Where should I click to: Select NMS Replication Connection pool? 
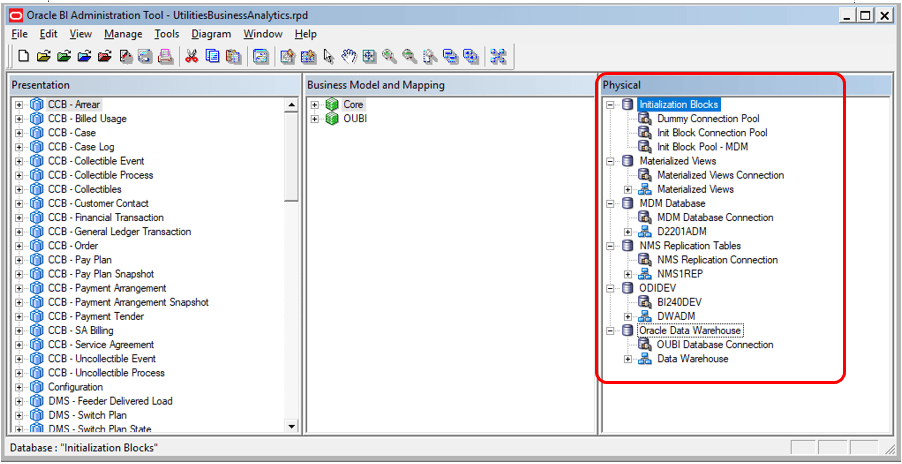click(x=717, y=260)
